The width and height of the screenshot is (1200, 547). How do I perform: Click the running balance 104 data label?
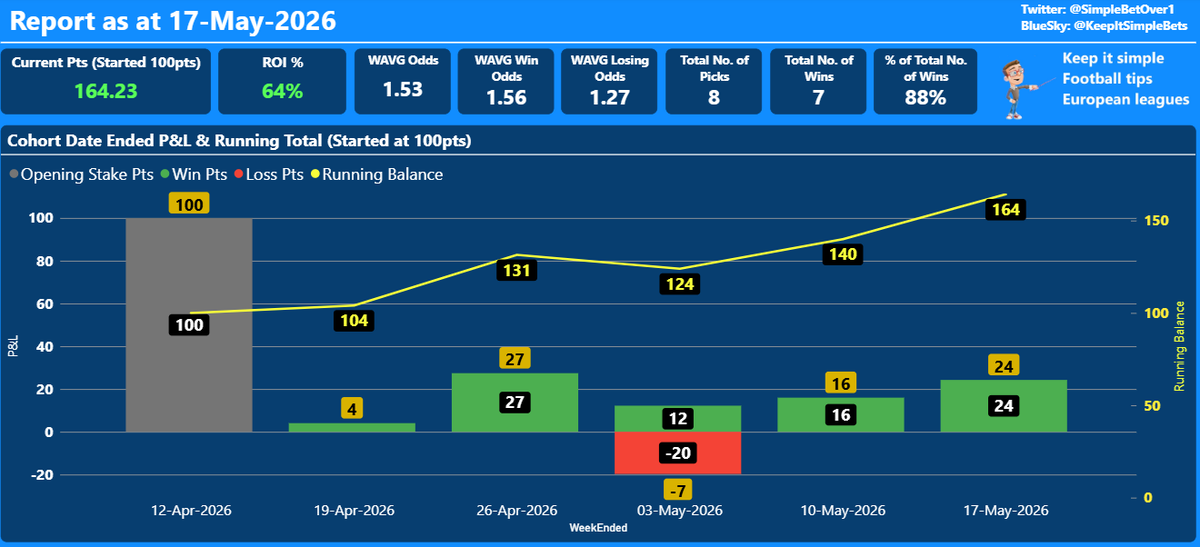(x=353, y=321)
